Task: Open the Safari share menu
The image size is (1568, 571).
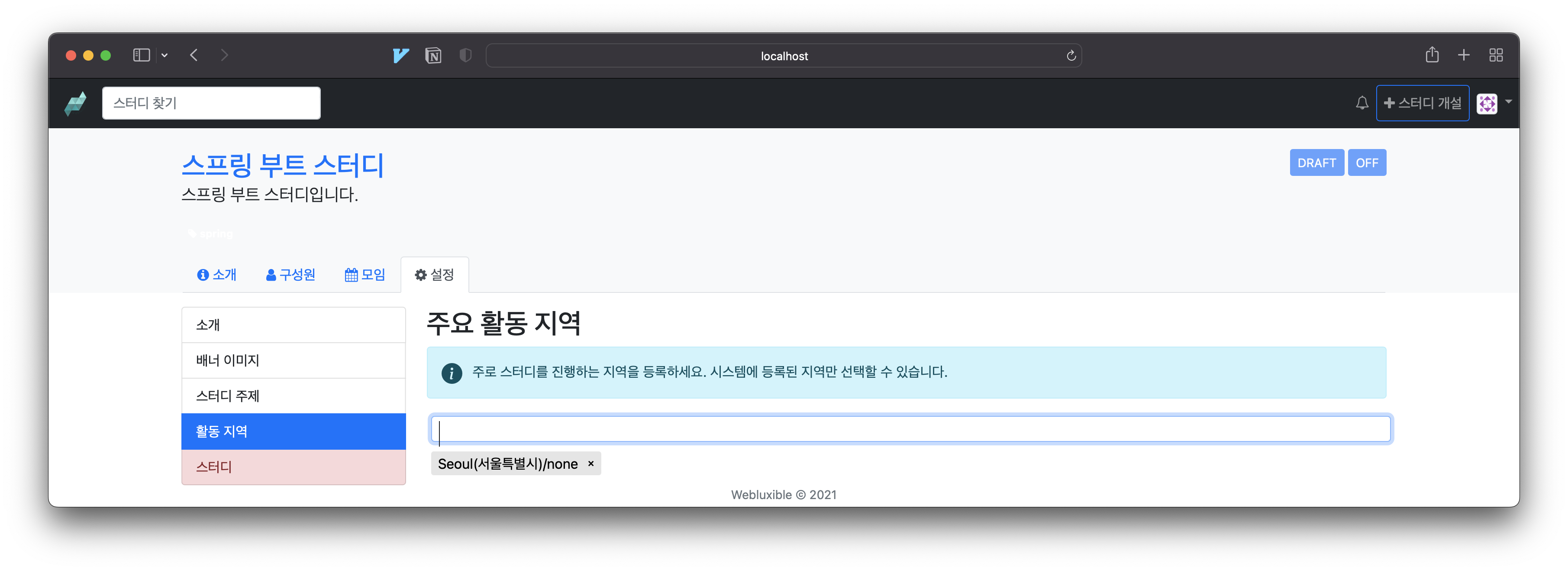Action: pyautogui.click(x=1432, y=55)
